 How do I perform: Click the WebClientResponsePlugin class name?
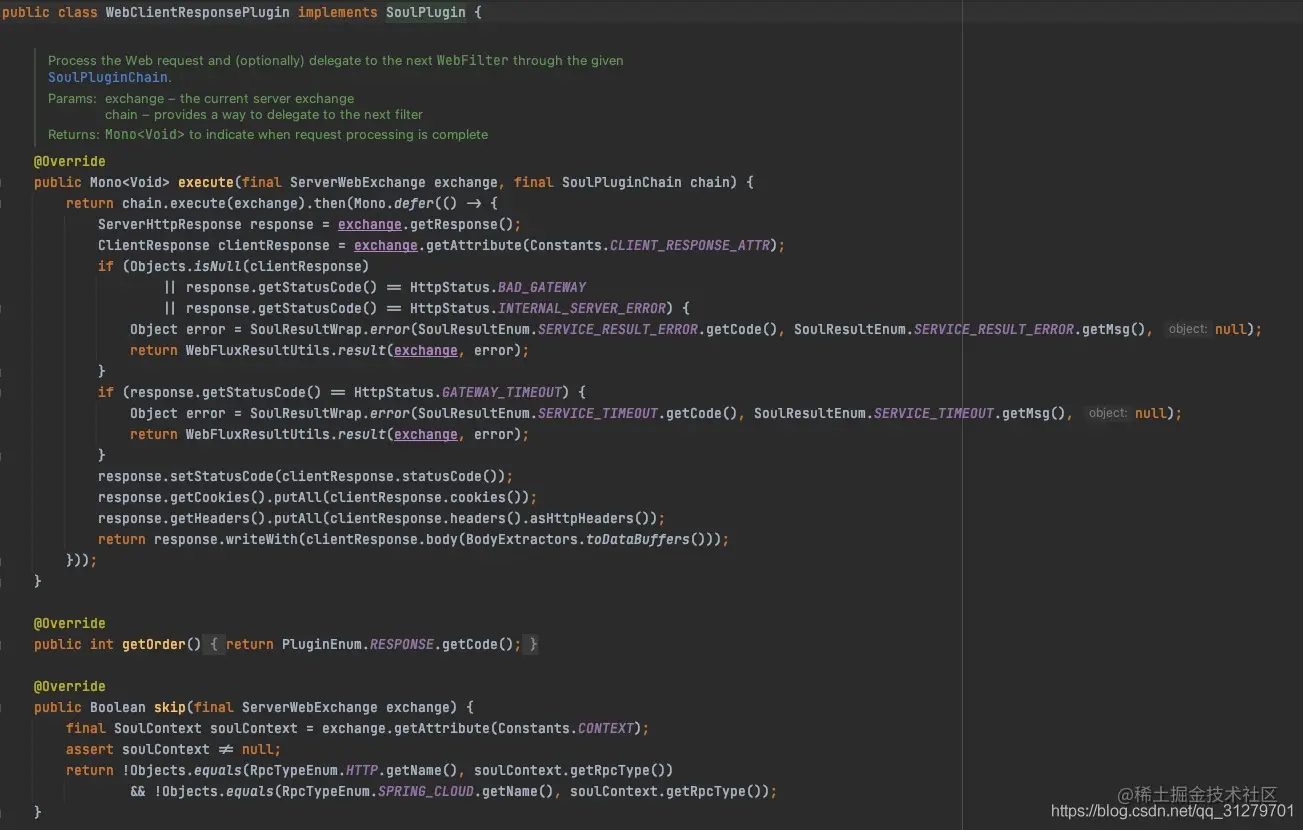pos(198,13)
